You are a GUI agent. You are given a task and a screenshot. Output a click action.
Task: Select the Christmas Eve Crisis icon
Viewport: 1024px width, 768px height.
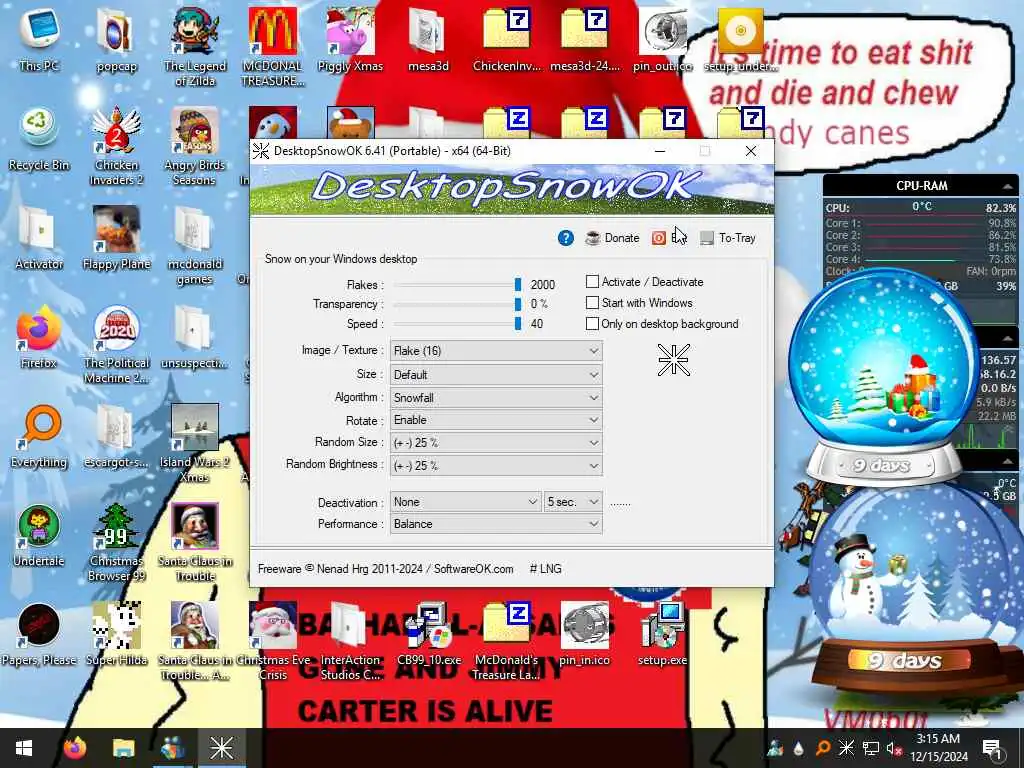273,641
